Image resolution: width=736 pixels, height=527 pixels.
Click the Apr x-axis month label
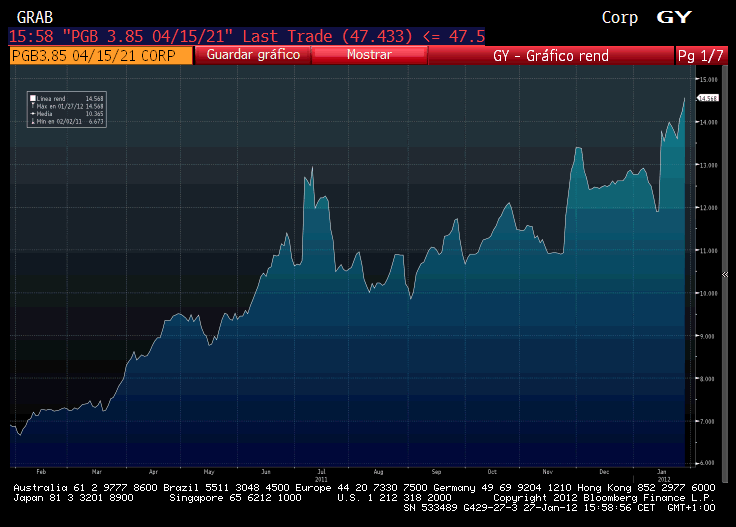click(x=153, y=472)
